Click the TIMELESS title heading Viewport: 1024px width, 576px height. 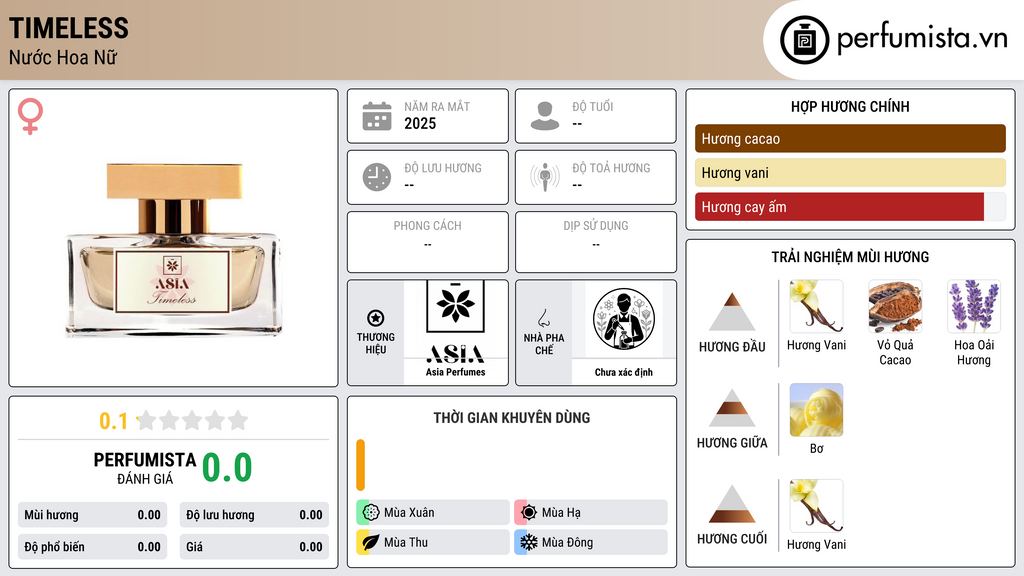pos(69,28)
